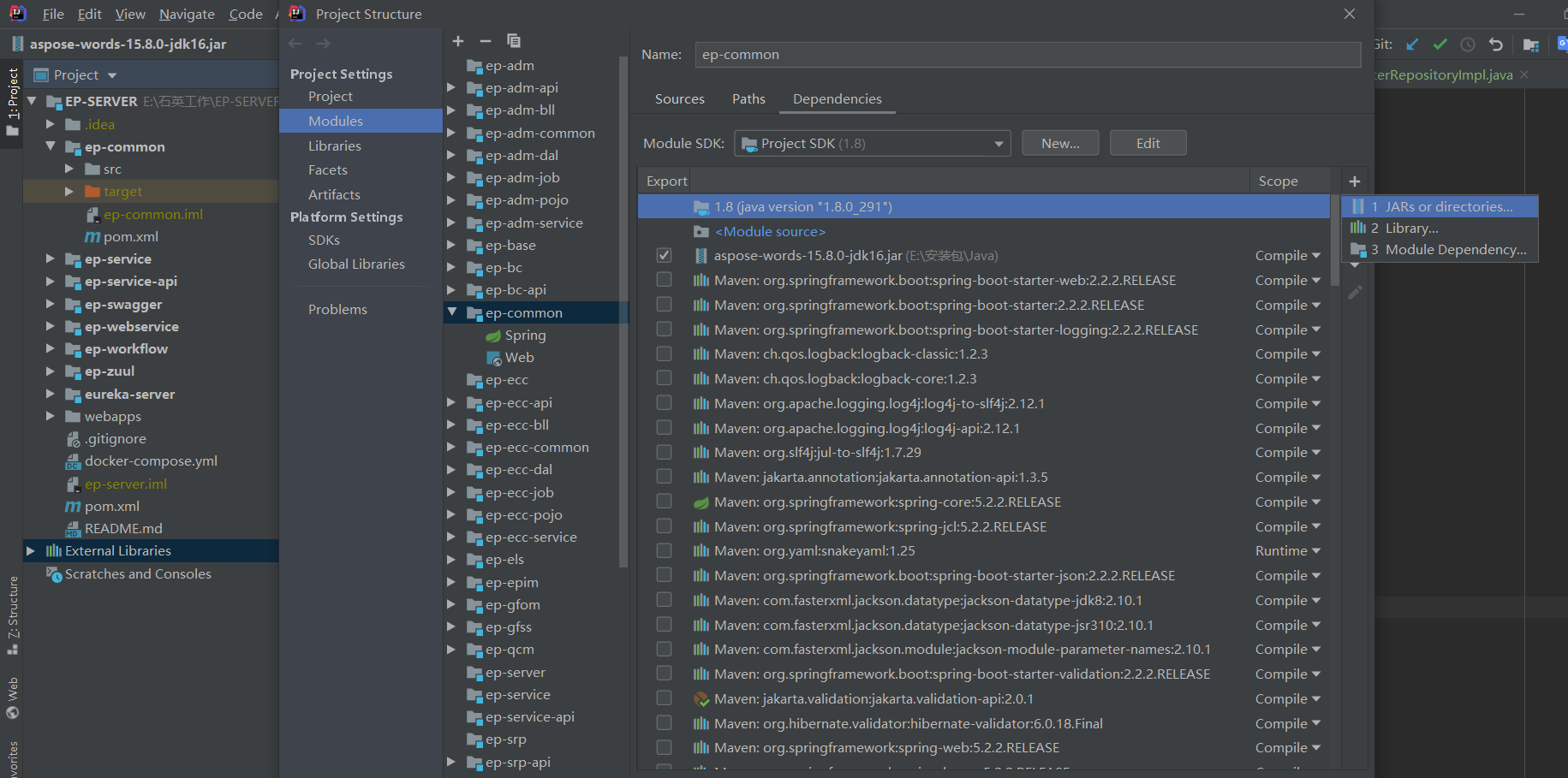Choose JARs or directories from popup
The image size is (1568, 778).
[1440, 206]
